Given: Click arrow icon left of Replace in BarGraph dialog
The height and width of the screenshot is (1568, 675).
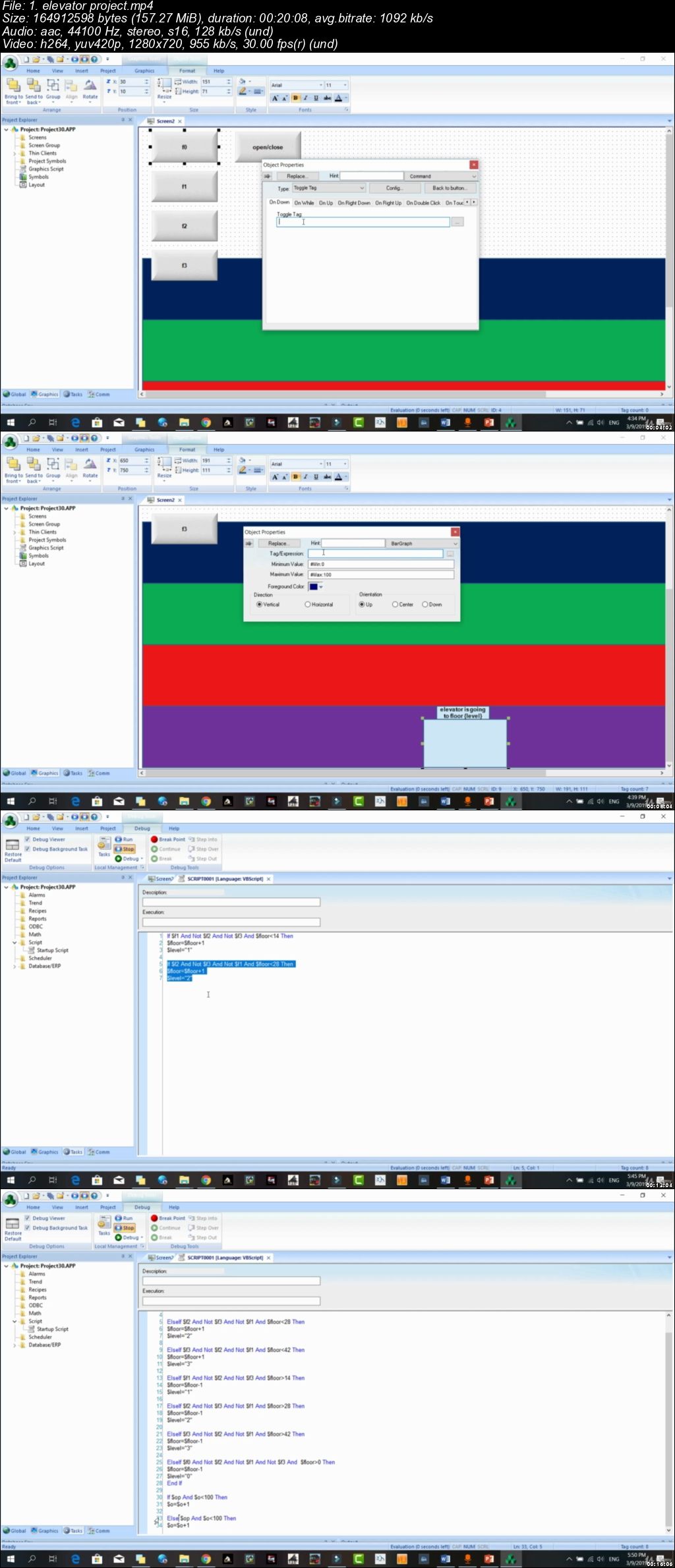Looking at the screenshot, I should pos(249,544).
